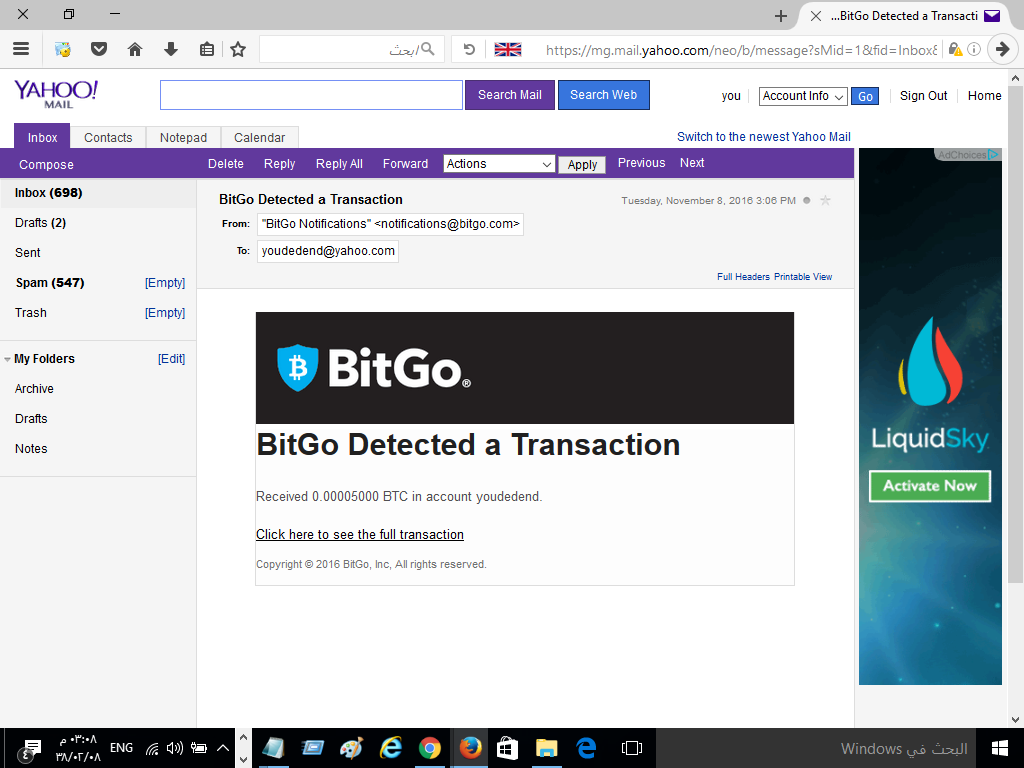Click Full Headers link
1024x768 pixels.
click(x=744, y=277)
